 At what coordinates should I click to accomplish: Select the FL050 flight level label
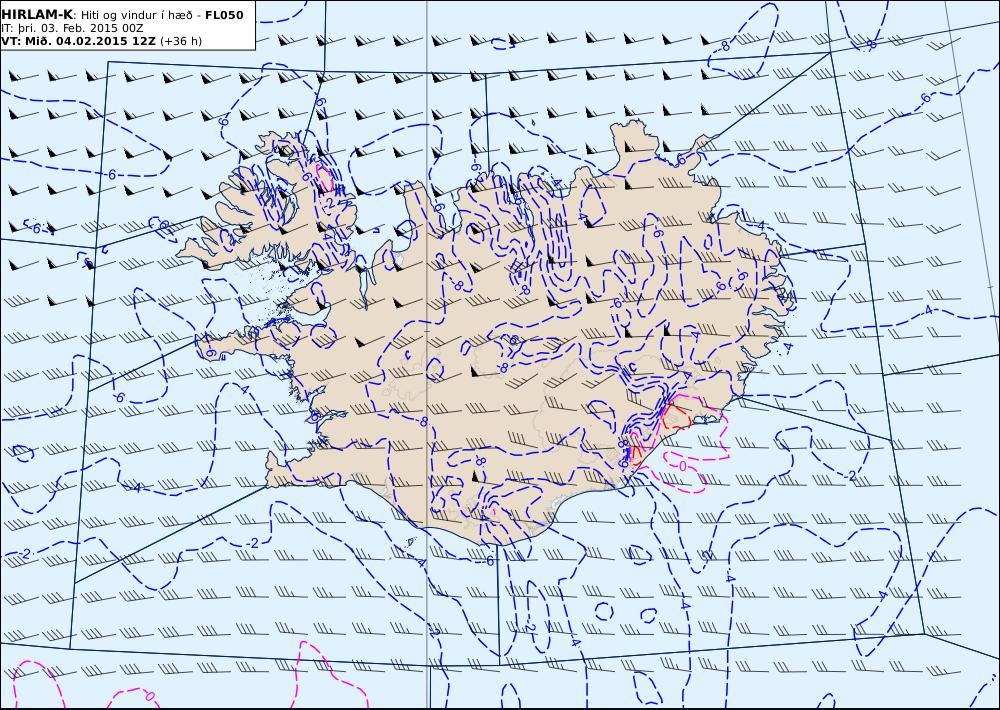[224, 15]
